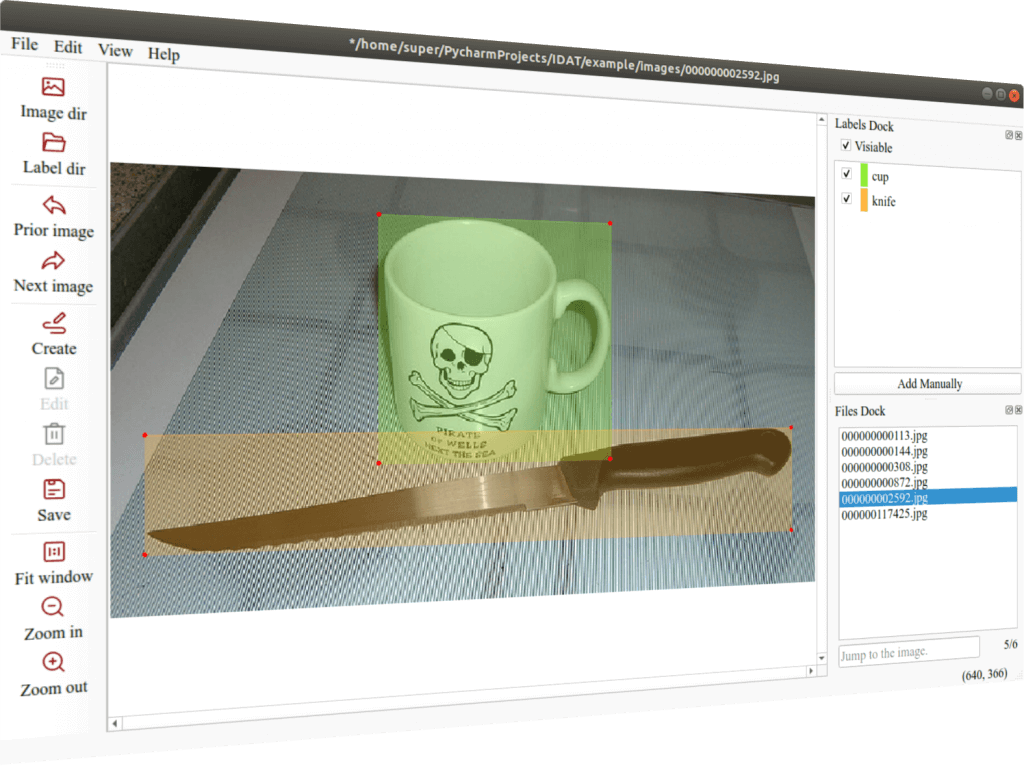The image size is (1024, 766).
Task: Open the View menu
Action: 116,50
